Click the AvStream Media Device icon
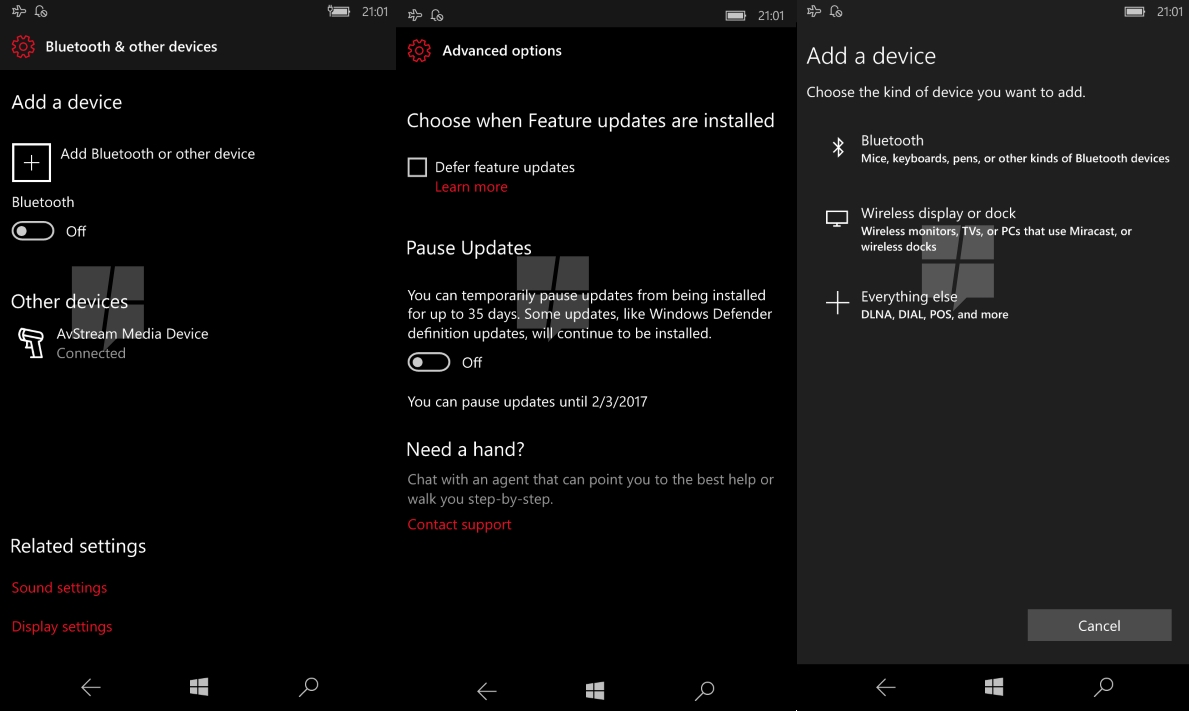Viewport: 1189px width, 711px height. [x=31, y=343]
